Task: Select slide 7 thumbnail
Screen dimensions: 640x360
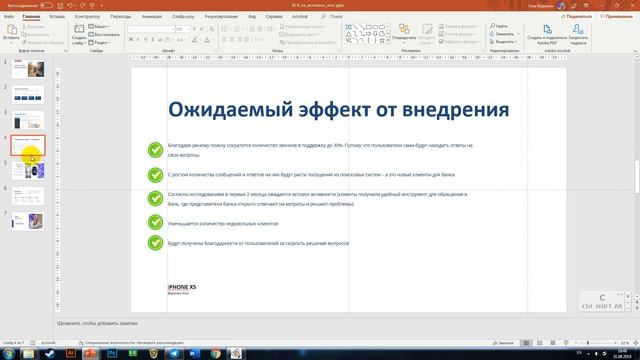Action: click(x=28, y=222)
